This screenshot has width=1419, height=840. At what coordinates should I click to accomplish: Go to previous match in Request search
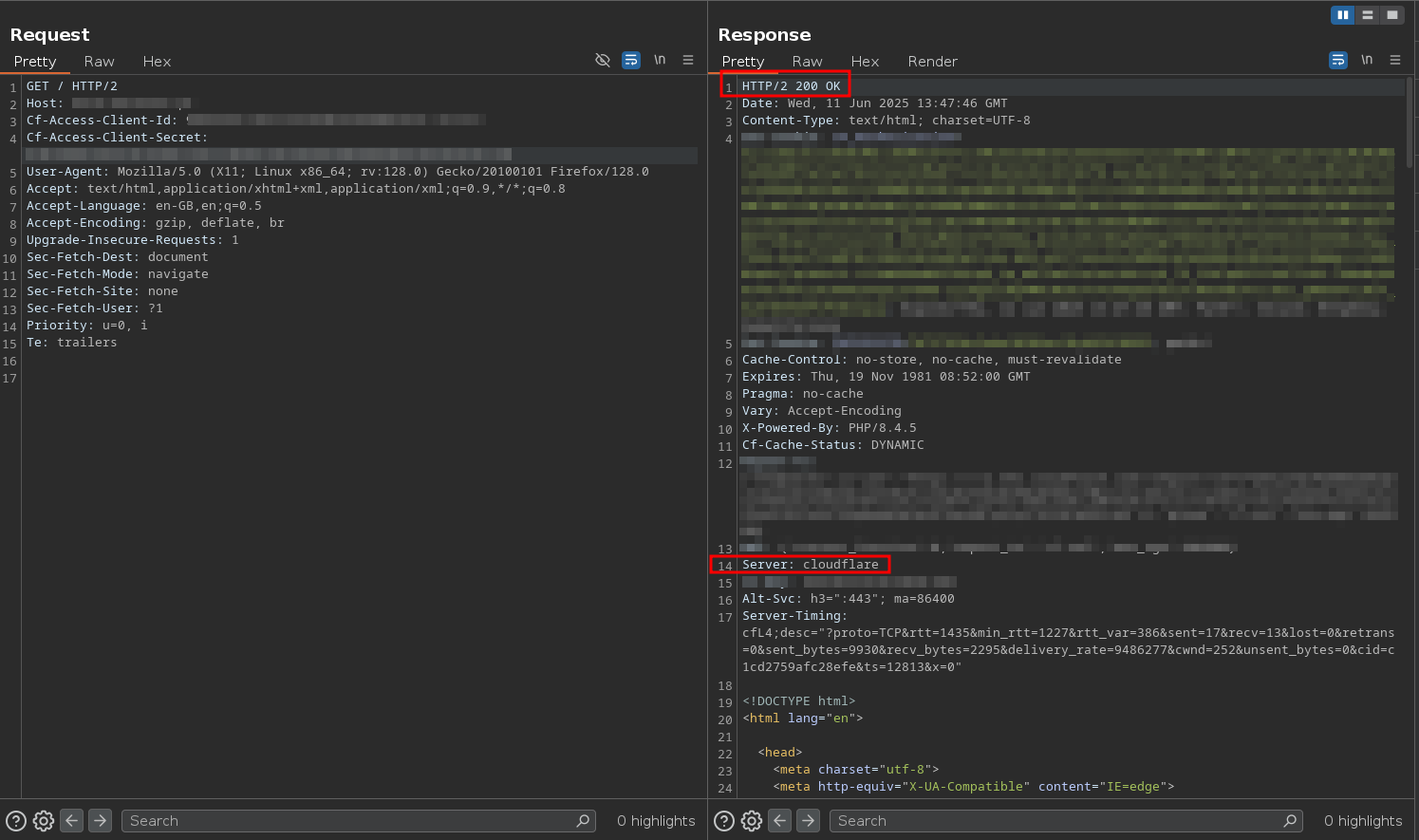point(72,820)
